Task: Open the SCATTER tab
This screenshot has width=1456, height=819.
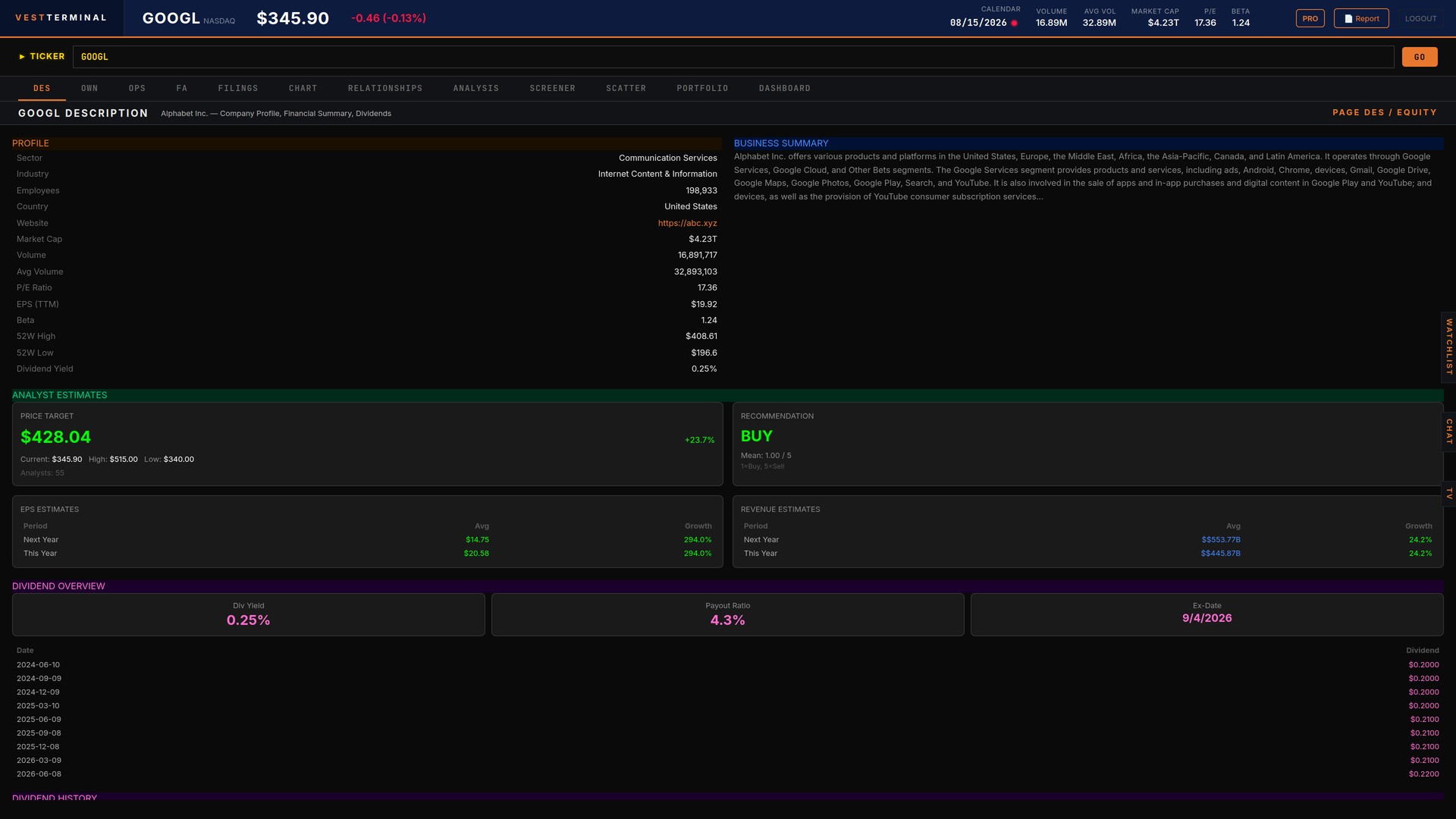Action: 626,89
